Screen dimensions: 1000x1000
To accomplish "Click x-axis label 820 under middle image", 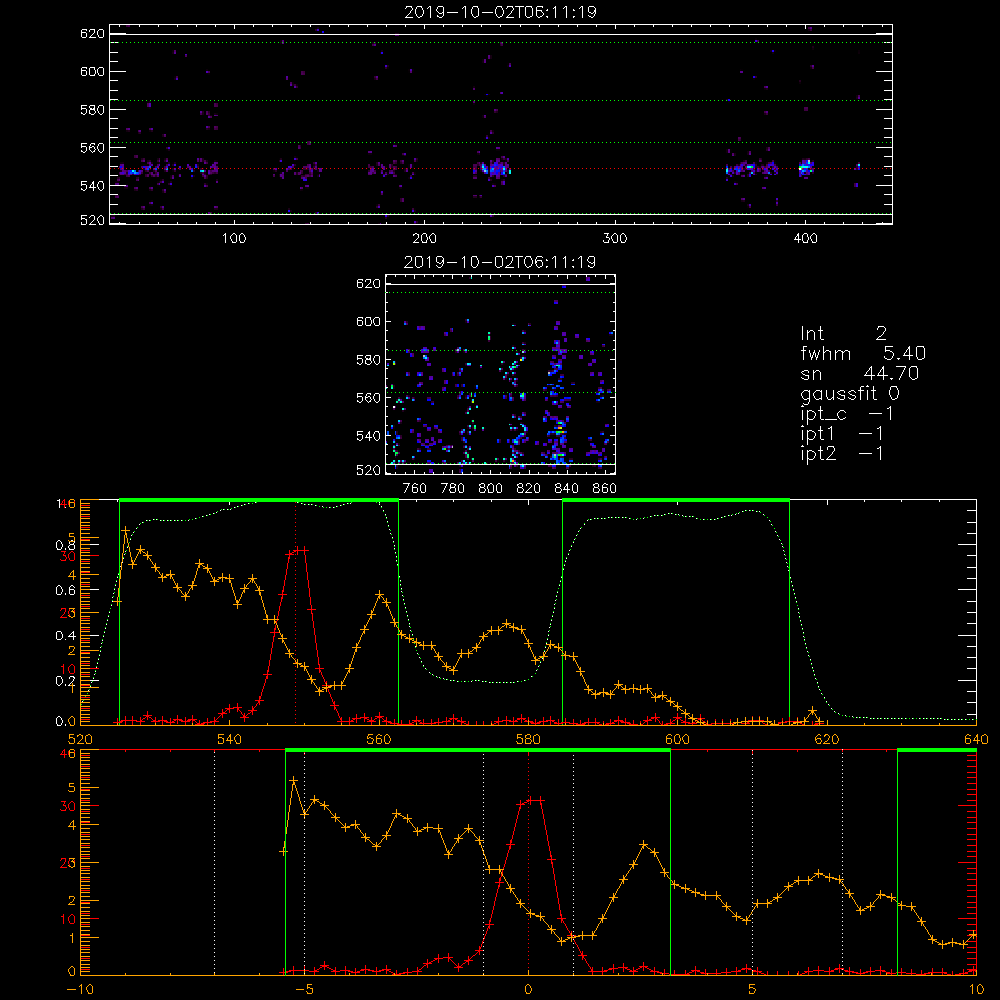I will pos(529,489).
